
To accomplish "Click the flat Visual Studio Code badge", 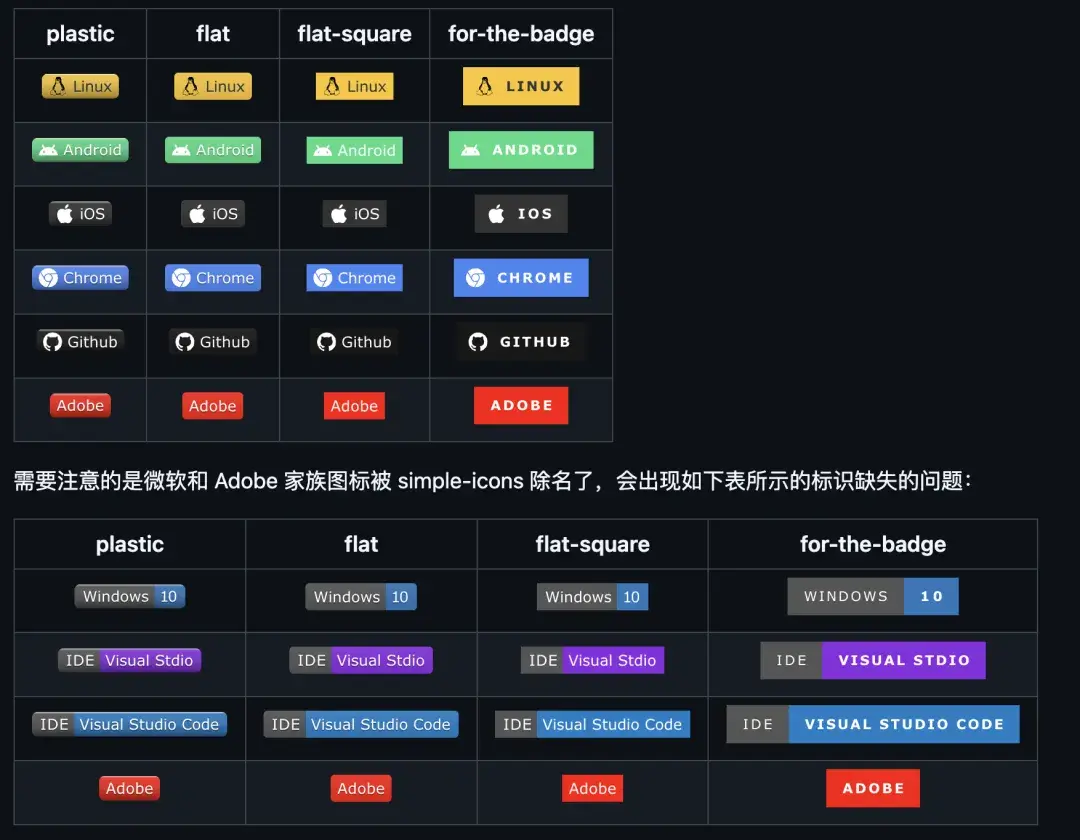I will pyautogui.click(x=361, y=724).
